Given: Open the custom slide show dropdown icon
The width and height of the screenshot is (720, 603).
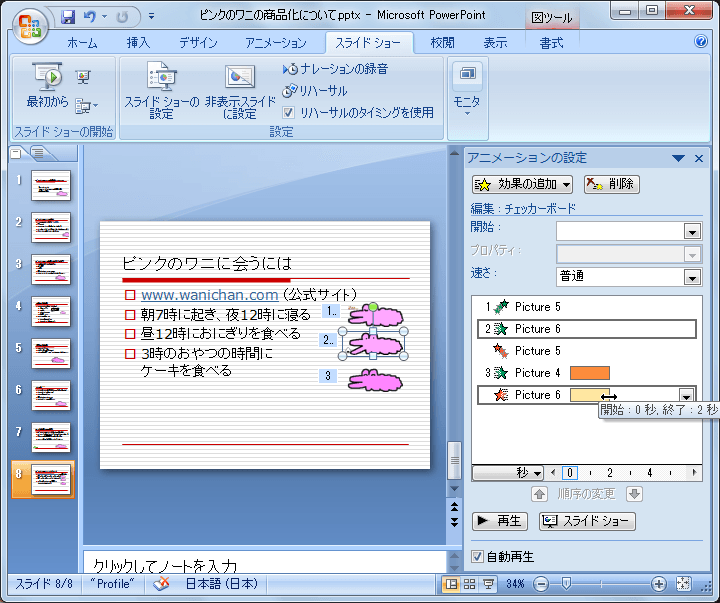Looking at the screenshot, I should [86, 106].
